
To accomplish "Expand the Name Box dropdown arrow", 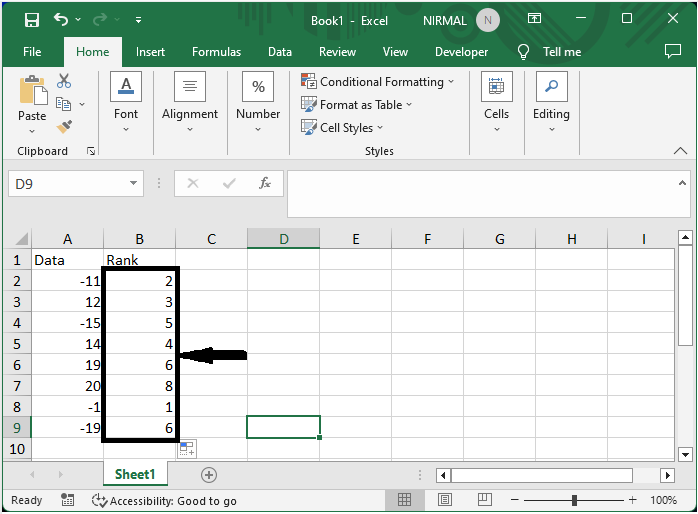I will (133, 183).
